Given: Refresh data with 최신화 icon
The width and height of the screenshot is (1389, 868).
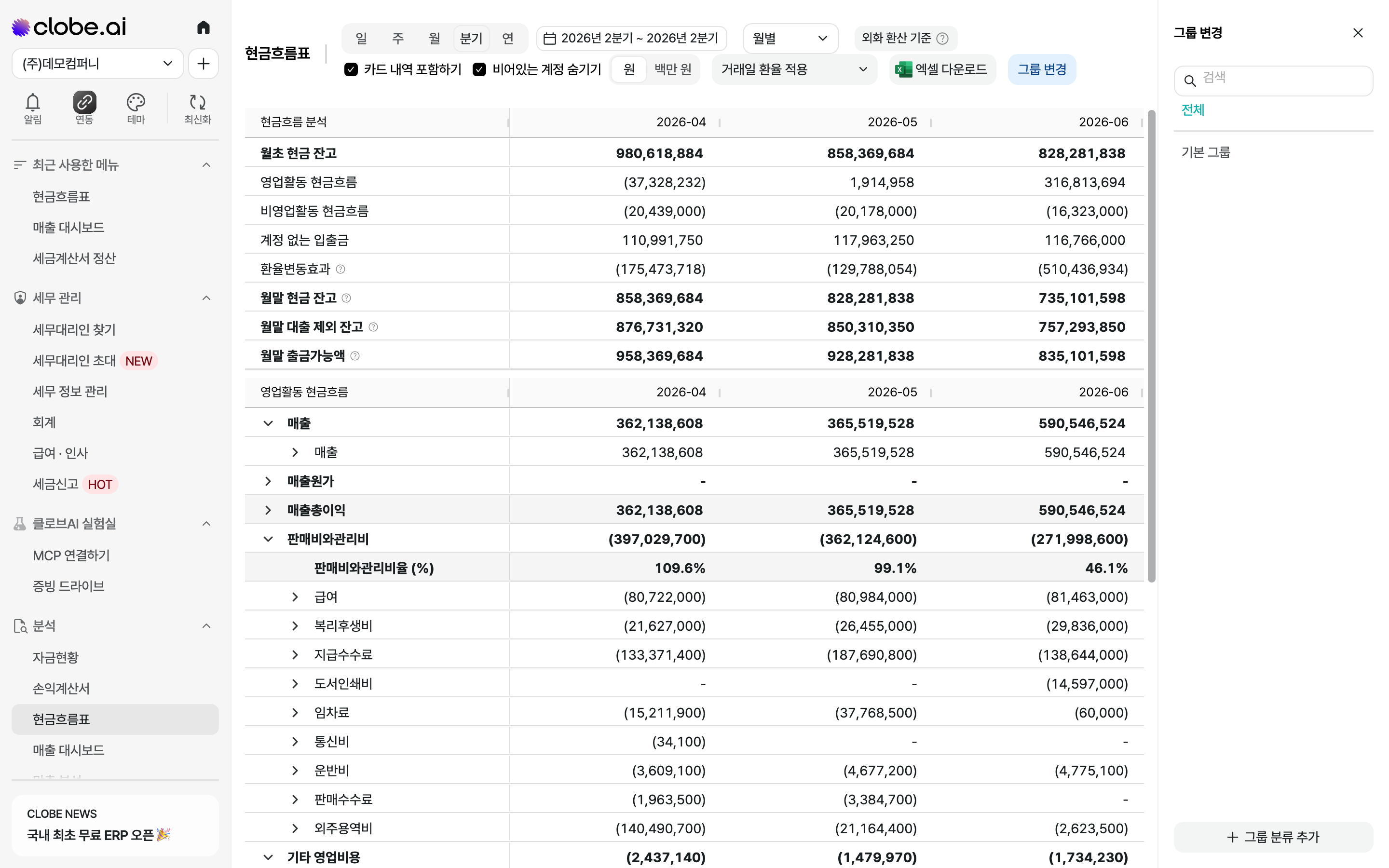Looking at the screenshot, I should click(x=197, y=108).
